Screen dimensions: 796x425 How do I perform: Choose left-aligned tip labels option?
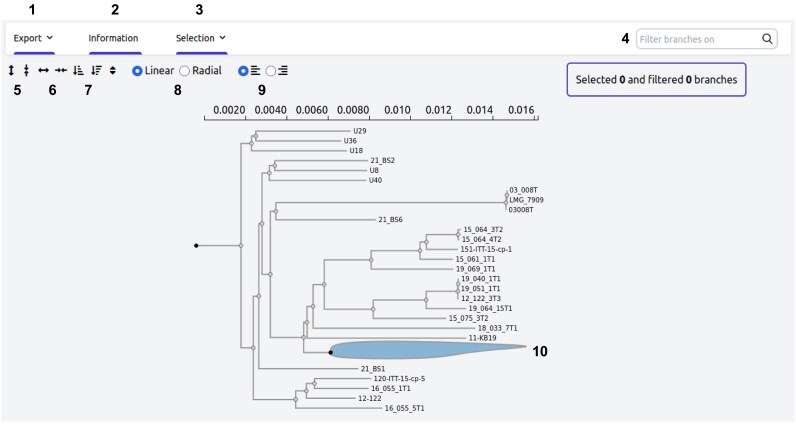[x=243, y=71]
